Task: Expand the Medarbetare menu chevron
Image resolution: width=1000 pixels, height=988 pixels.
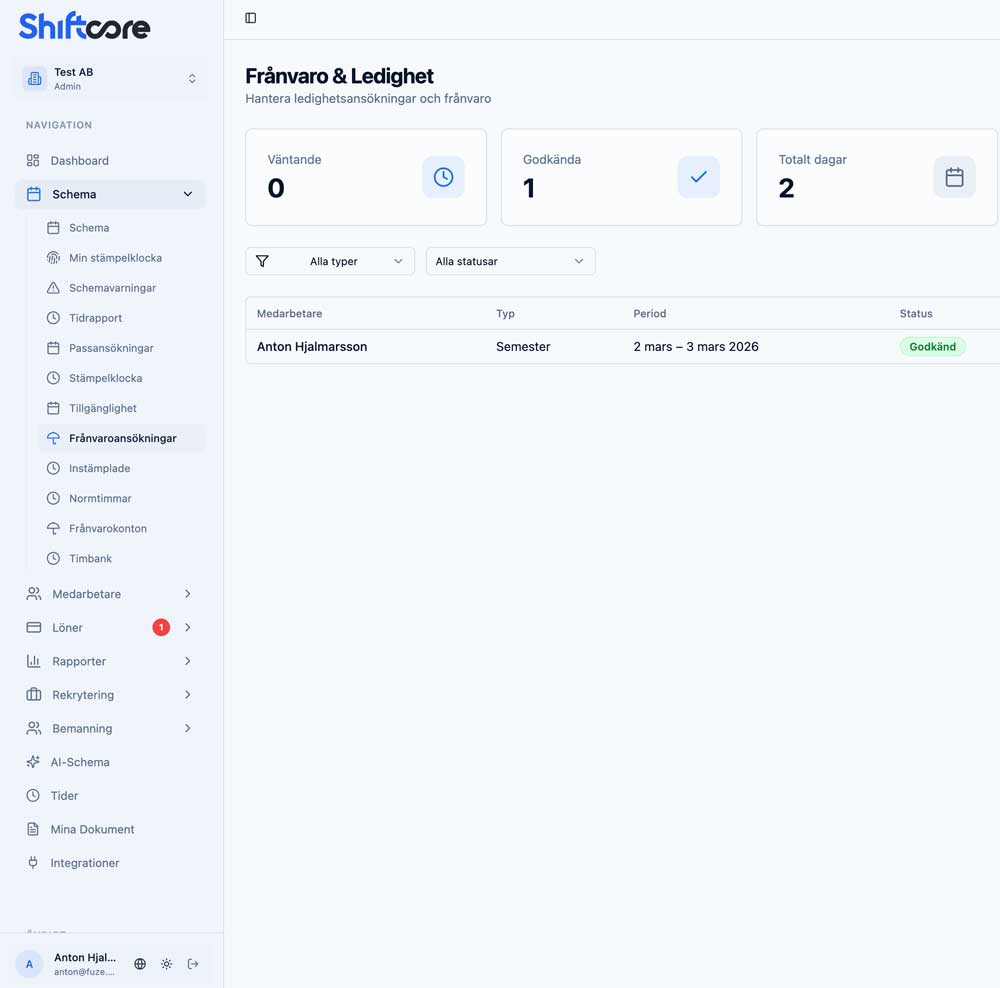Action: (x=188, y=594)
